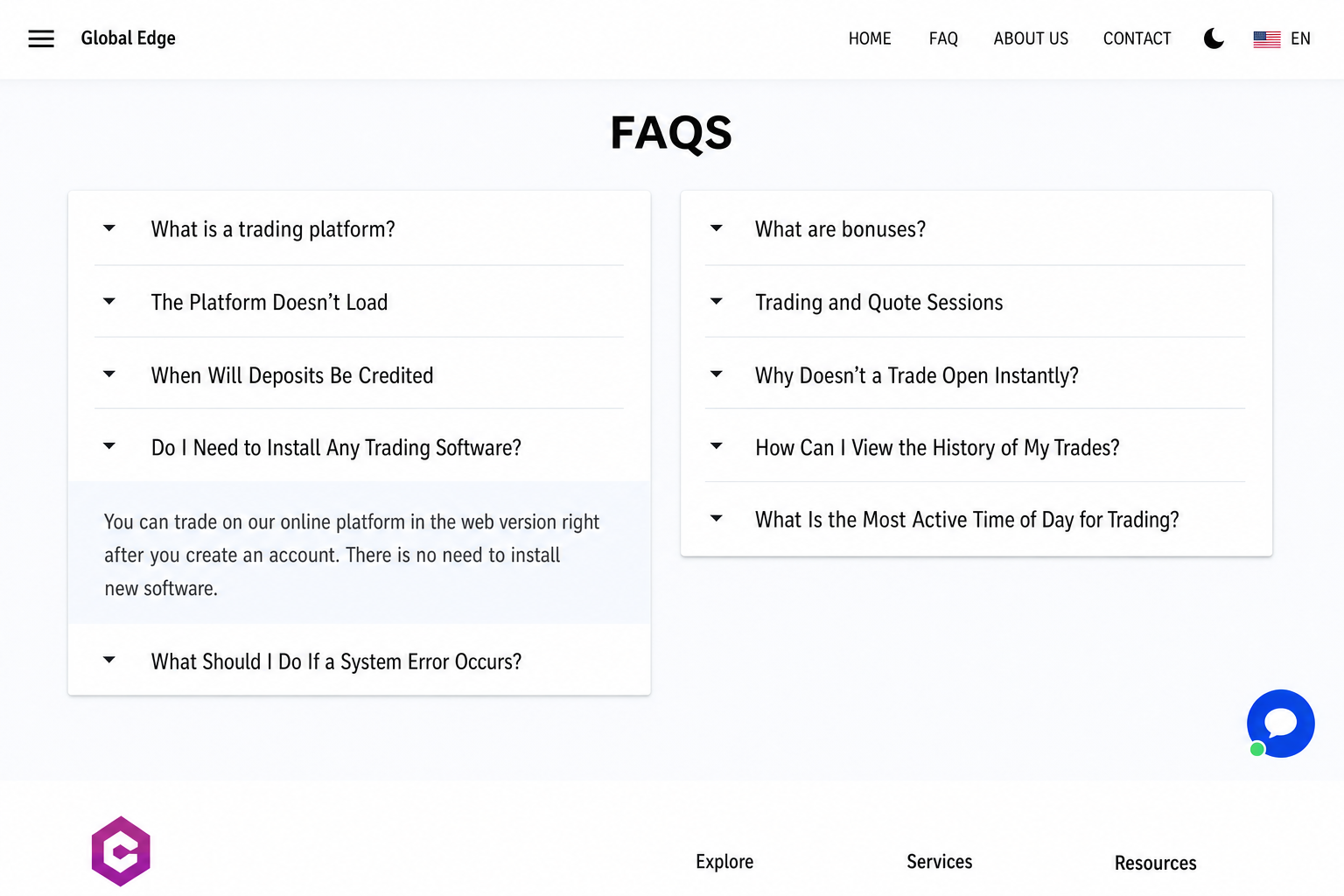Image resolution: width=1344 pixels, height=896 pixels.
Task: Click 'Trading and Quote Sessions' text
Action: coord(878,303)
